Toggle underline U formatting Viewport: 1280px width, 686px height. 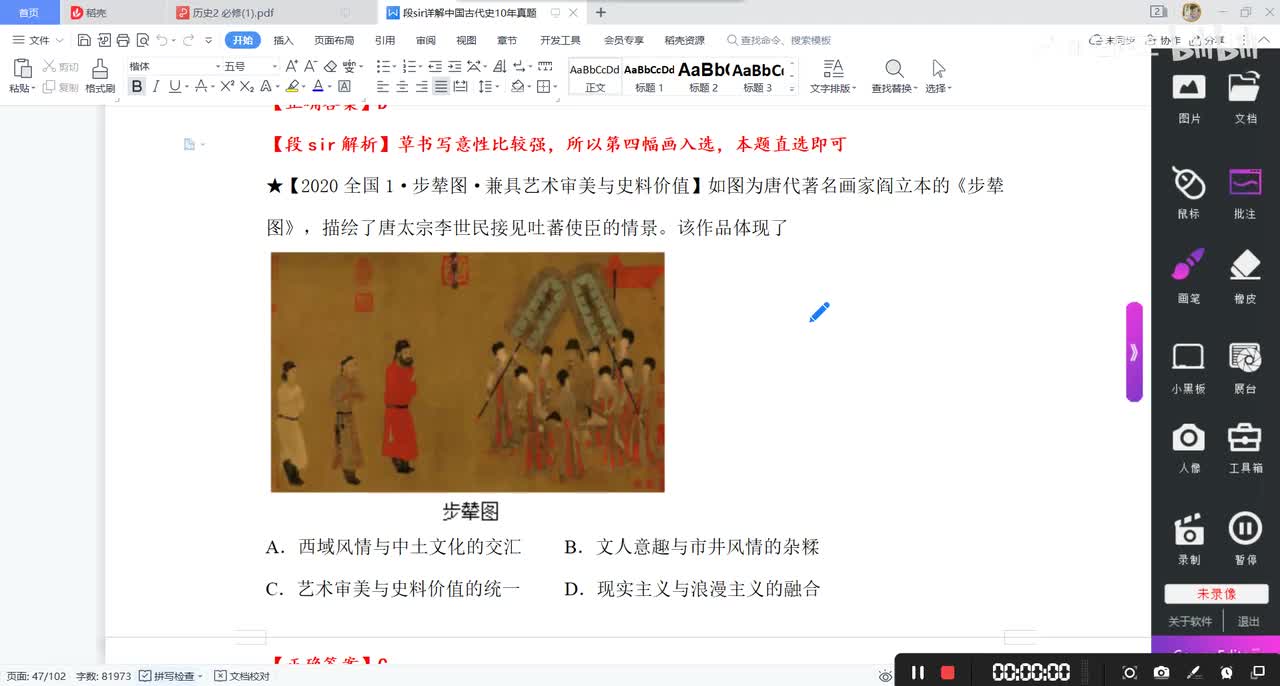point(174,87)
